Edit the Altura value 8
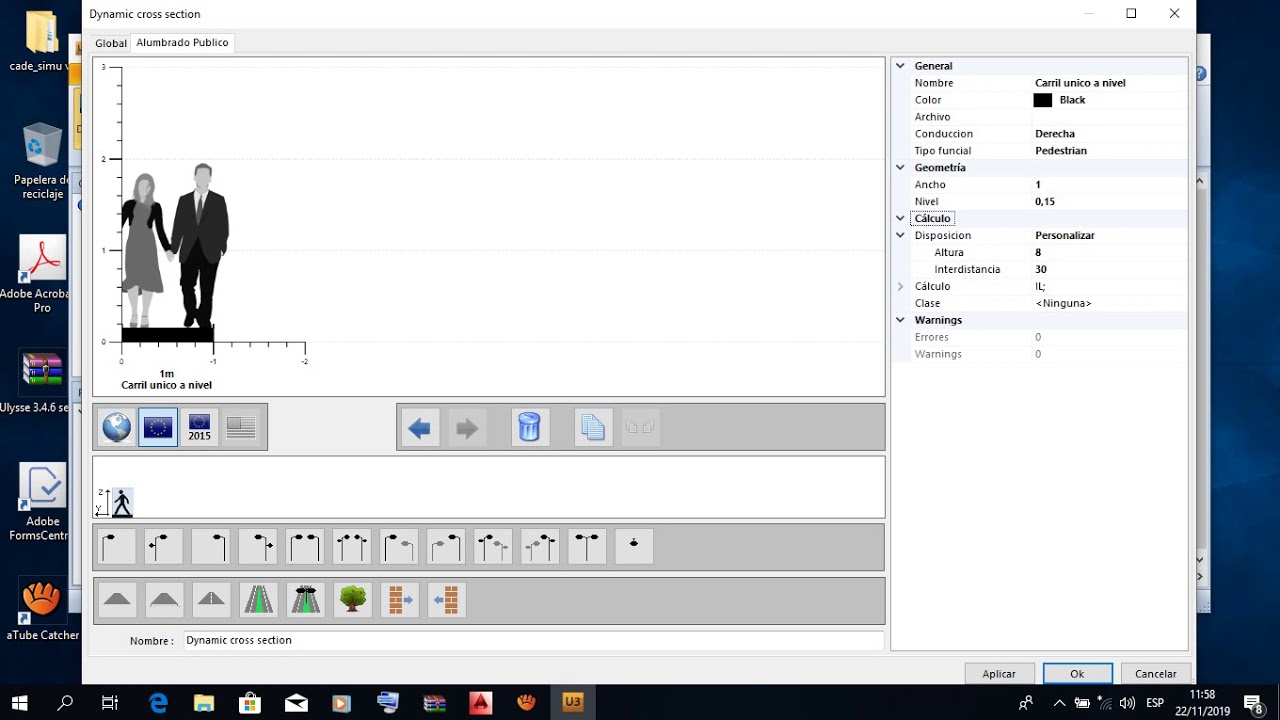This screenshot has height=720, width=1280. coord(1110,253)
